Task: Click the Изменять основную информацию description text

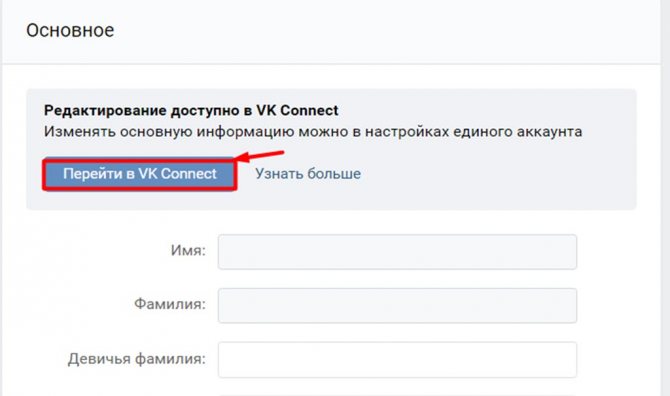Action: [x=313, y=132]
